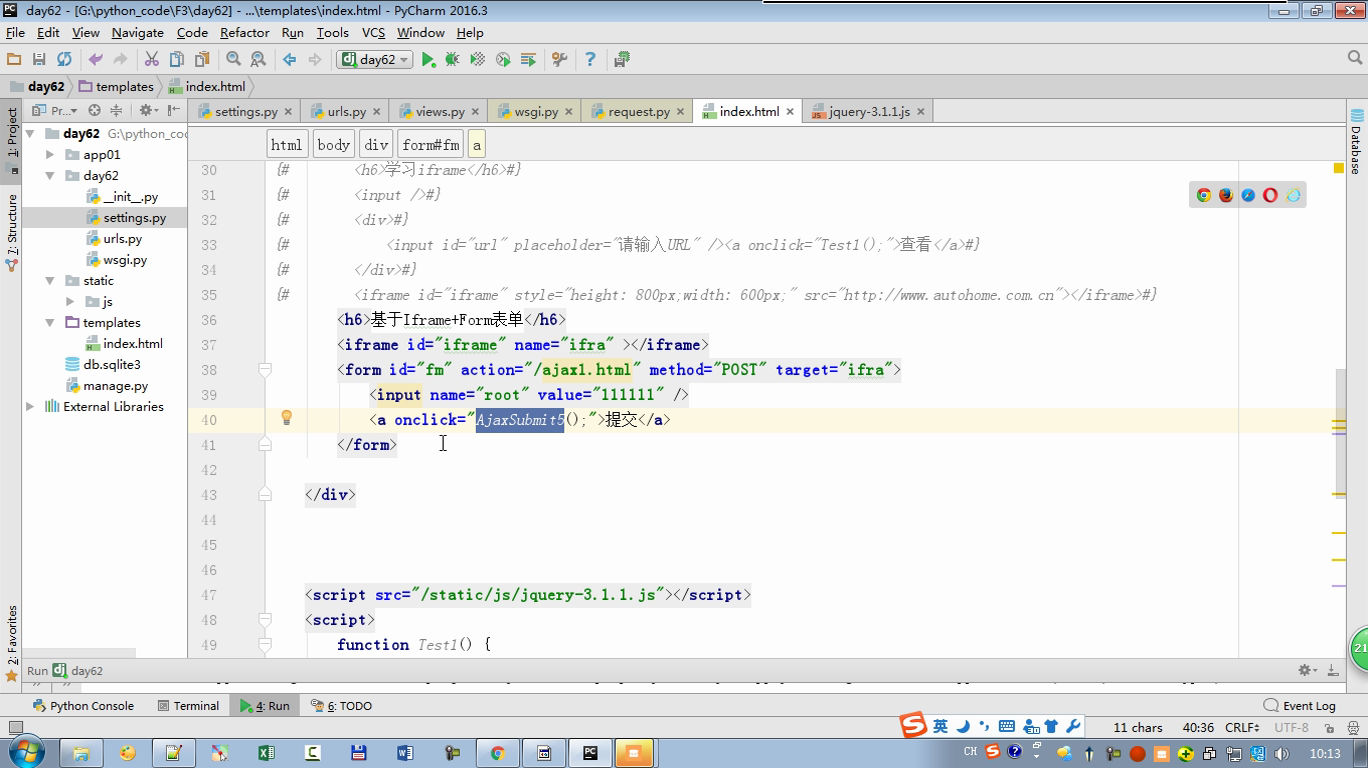Open the VCS menu
This screenshot has height=768, width=1368.
coord(373,32)
